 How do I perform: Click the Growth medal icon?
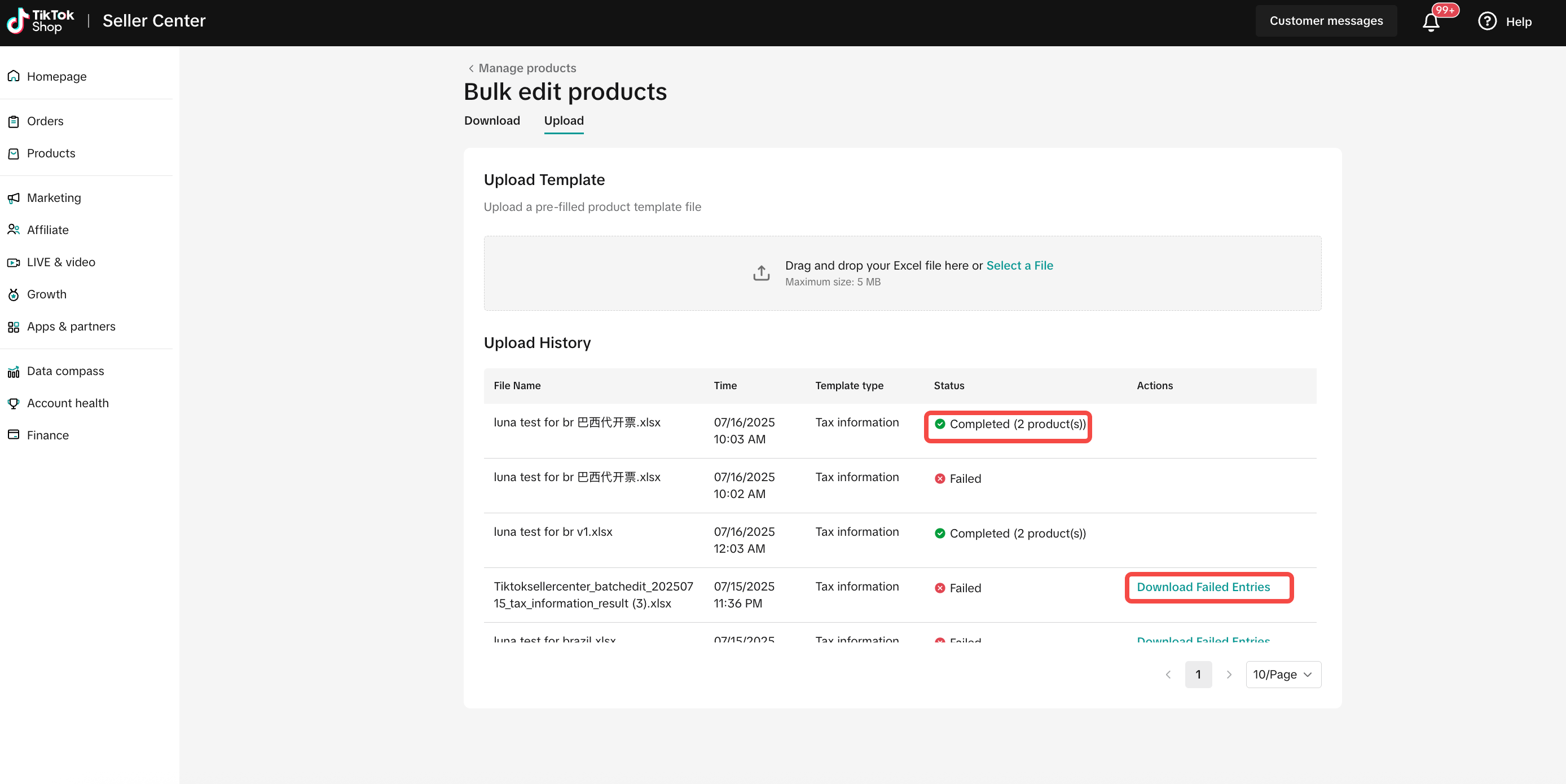pyautogui.click(x=14, y=294)
